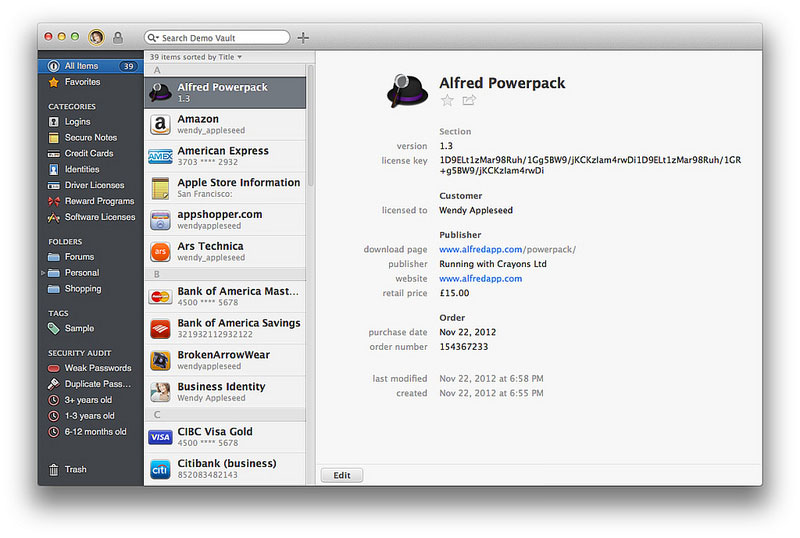Screen dimensions: 800x538
Task: Mark Alfred Powerpack as favorite star
Action: click(x=447, y=100)
